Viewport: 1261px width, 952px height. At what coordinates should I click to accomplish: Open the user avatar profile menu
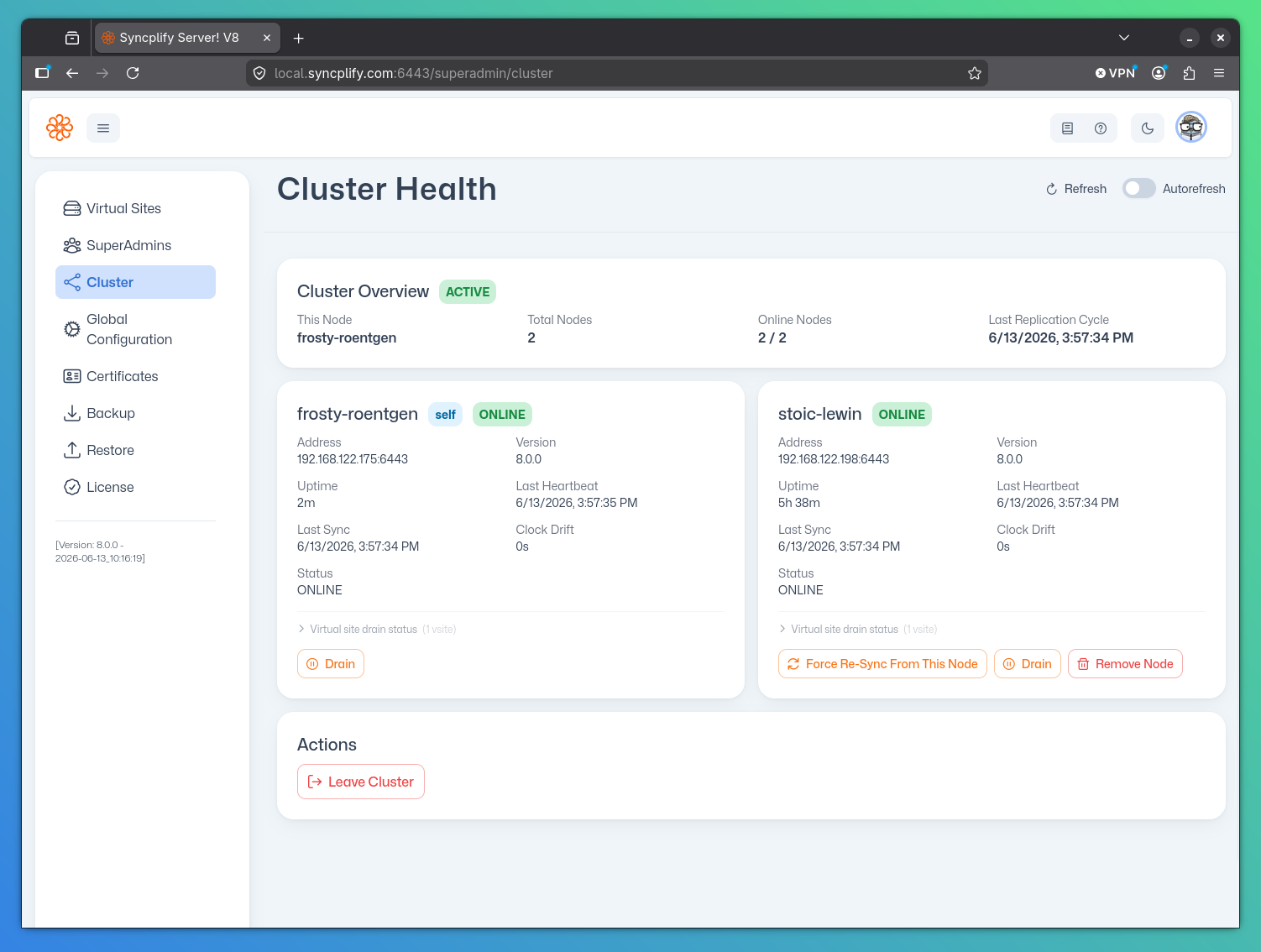1190,128
